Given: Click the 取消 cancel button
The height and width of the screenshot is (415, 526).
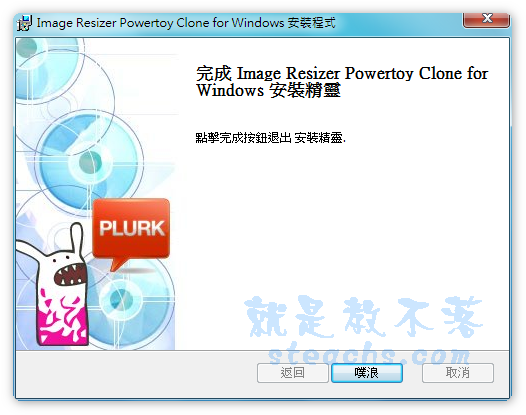Looking at the screenshot, I should [458, 373].
